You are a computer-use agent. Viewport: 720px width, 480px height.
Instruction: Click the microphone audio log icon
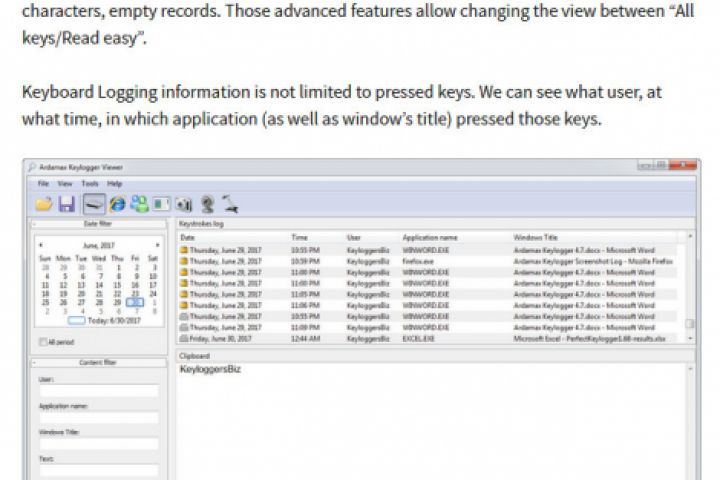coord(230,204)
